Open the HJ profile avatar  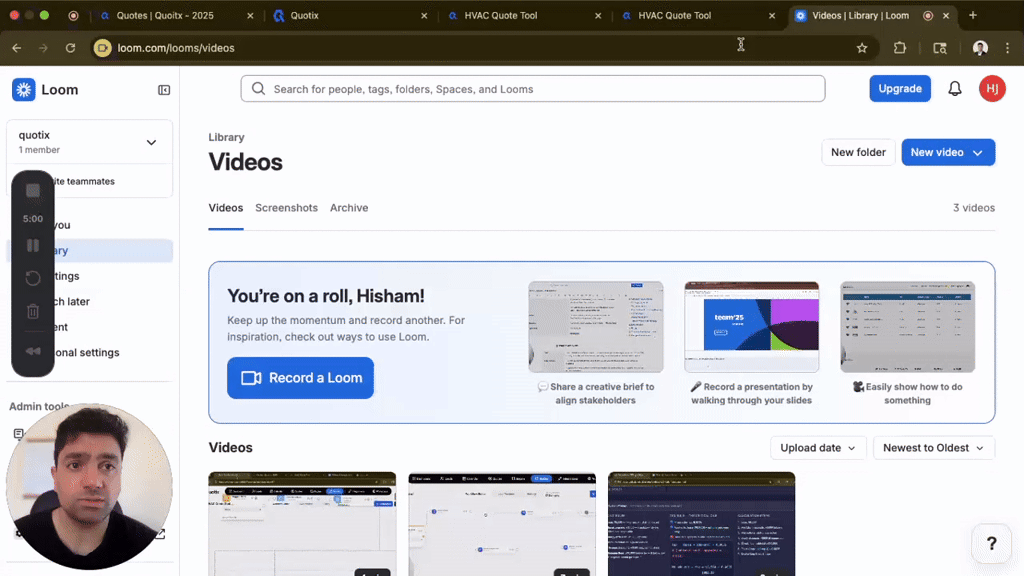tap(992, 89)
